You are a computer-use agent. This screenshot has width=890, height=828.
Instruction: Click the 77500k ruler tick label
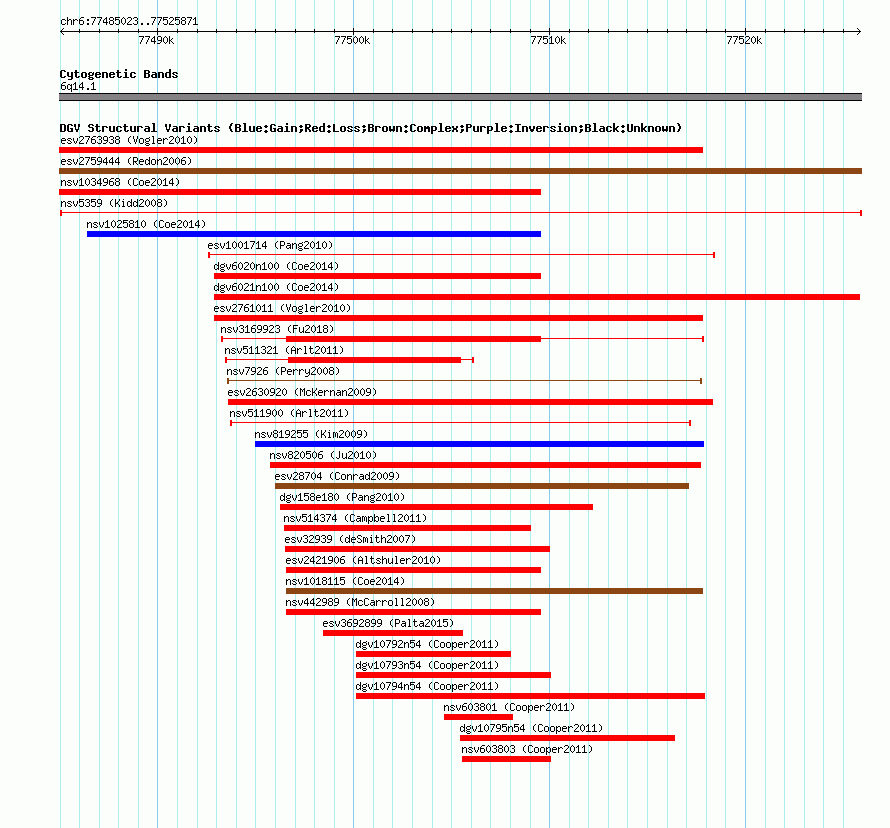point(352,40)
